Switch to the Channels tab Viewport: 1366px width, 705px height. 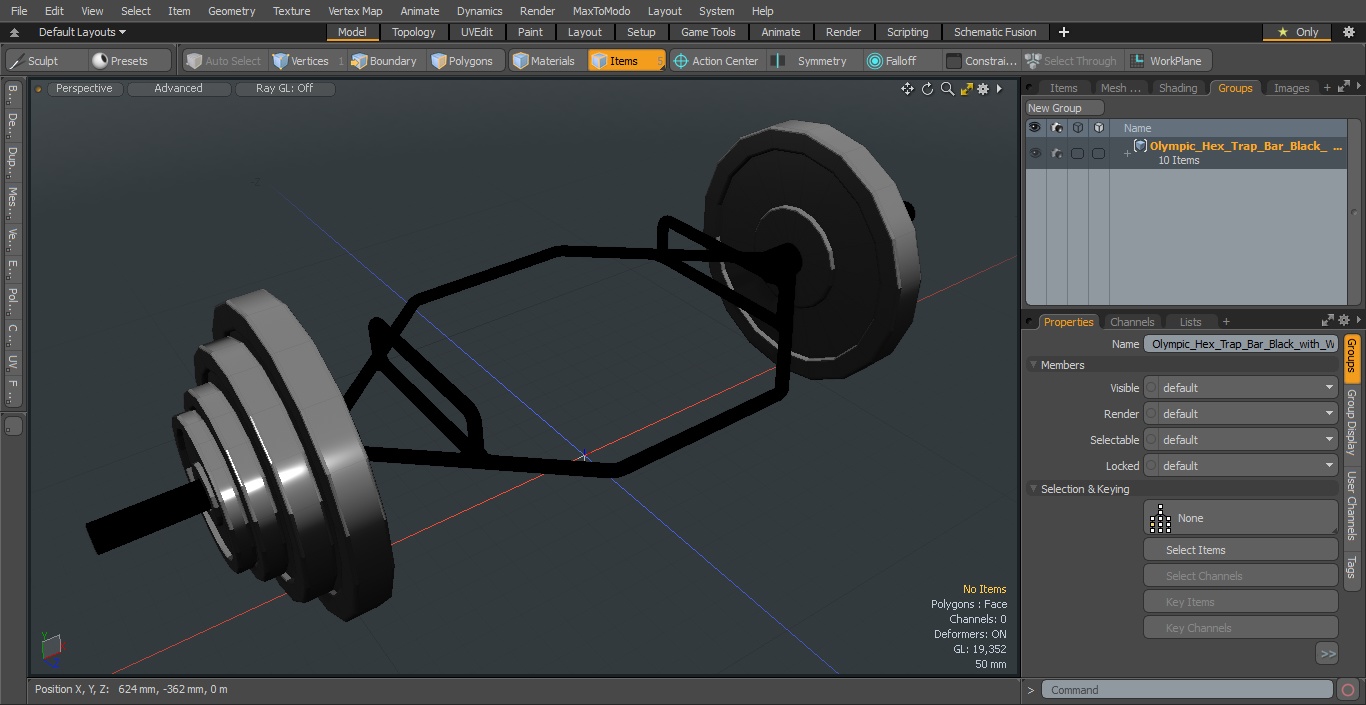[x=1132, y=322]
